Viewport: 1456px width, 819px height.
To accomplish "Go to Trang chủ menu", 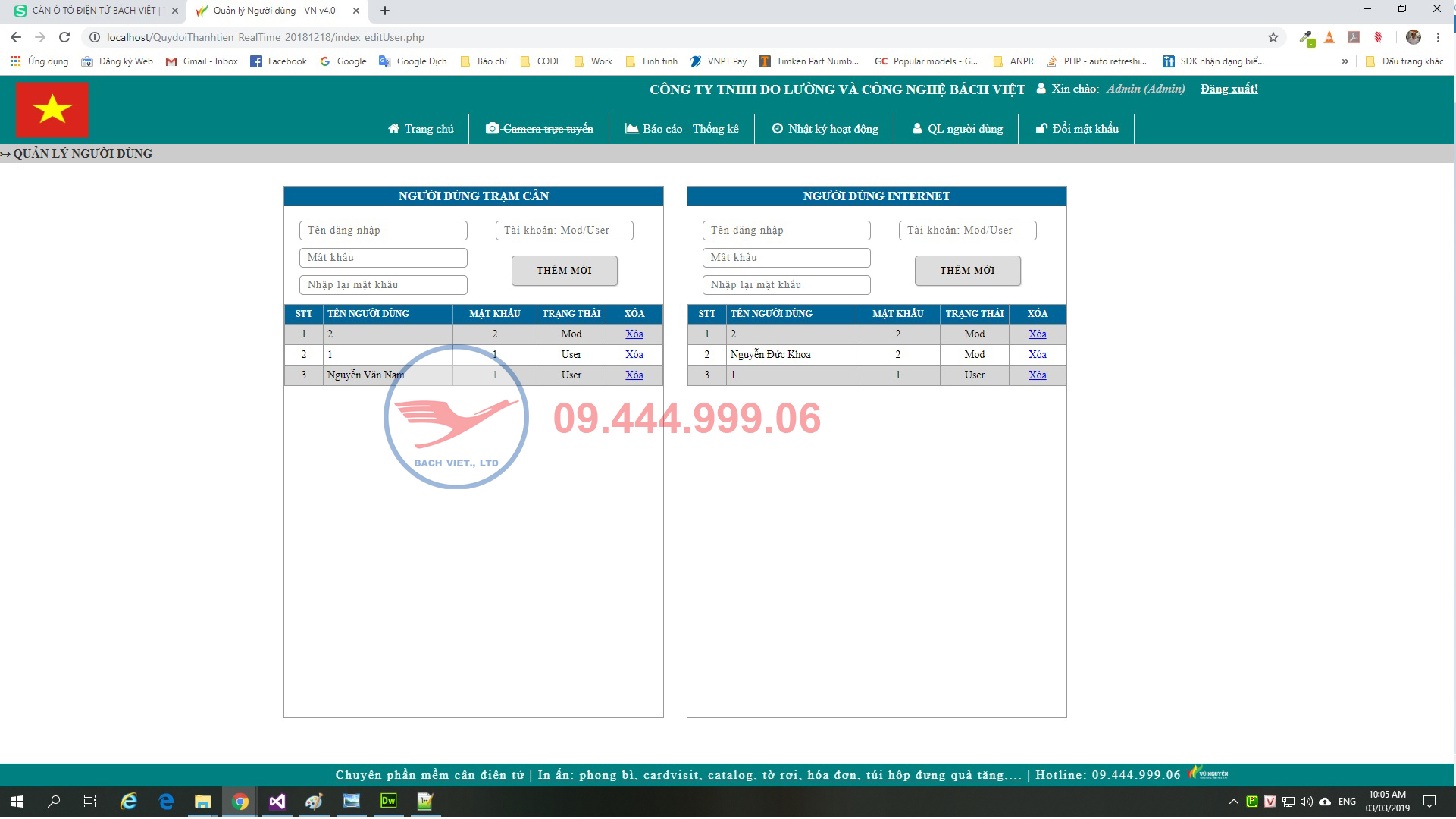I will pos(421,129).
